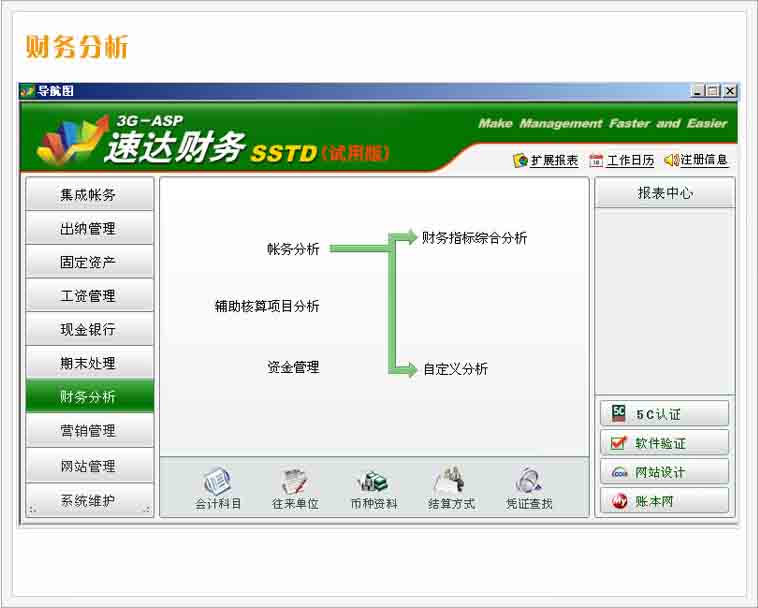Image resolution: width=758 pixels, height=608 pixels.
Task: Open the 结算方式 icon
Action: coord(451,482)
